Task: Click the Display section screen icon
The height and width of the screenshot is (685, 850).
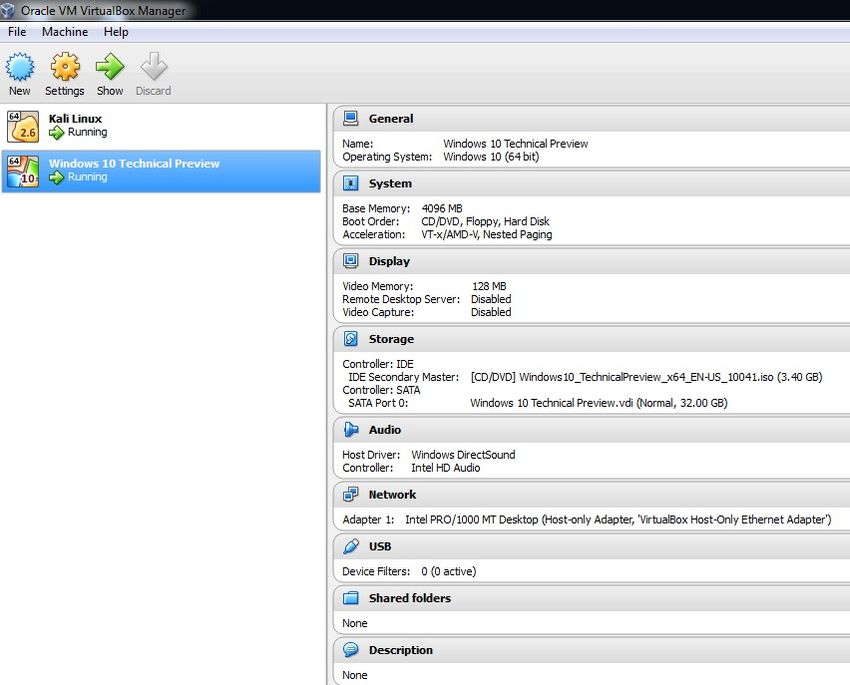Action: 351,261
